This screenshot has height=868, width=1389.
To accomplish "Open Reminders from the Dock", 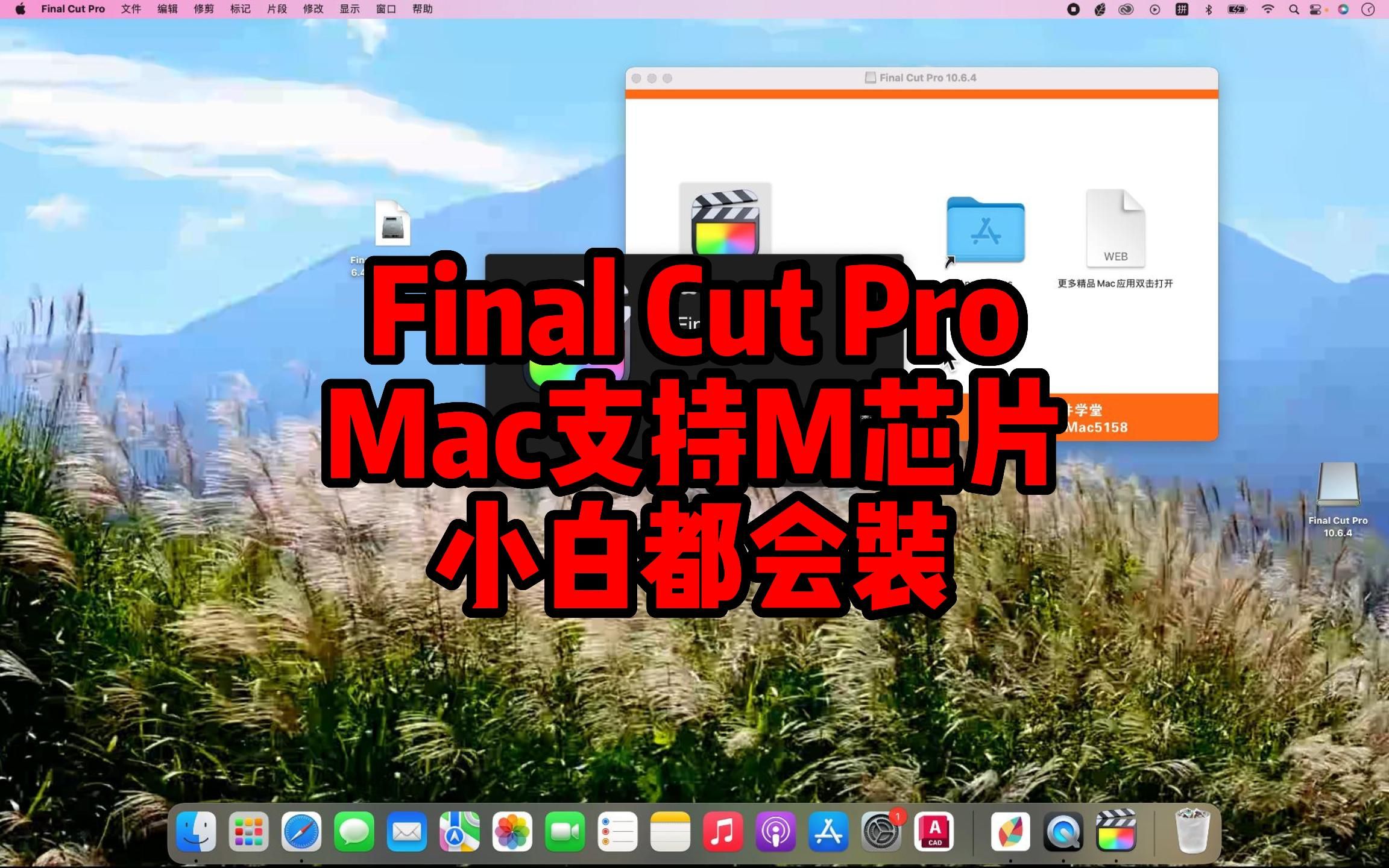I will 617,832.
